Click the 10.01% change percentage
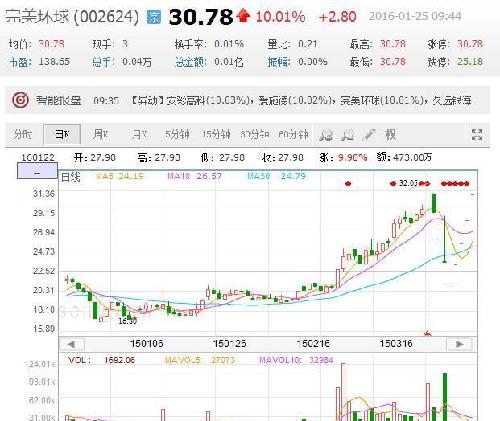 [280, 17]
